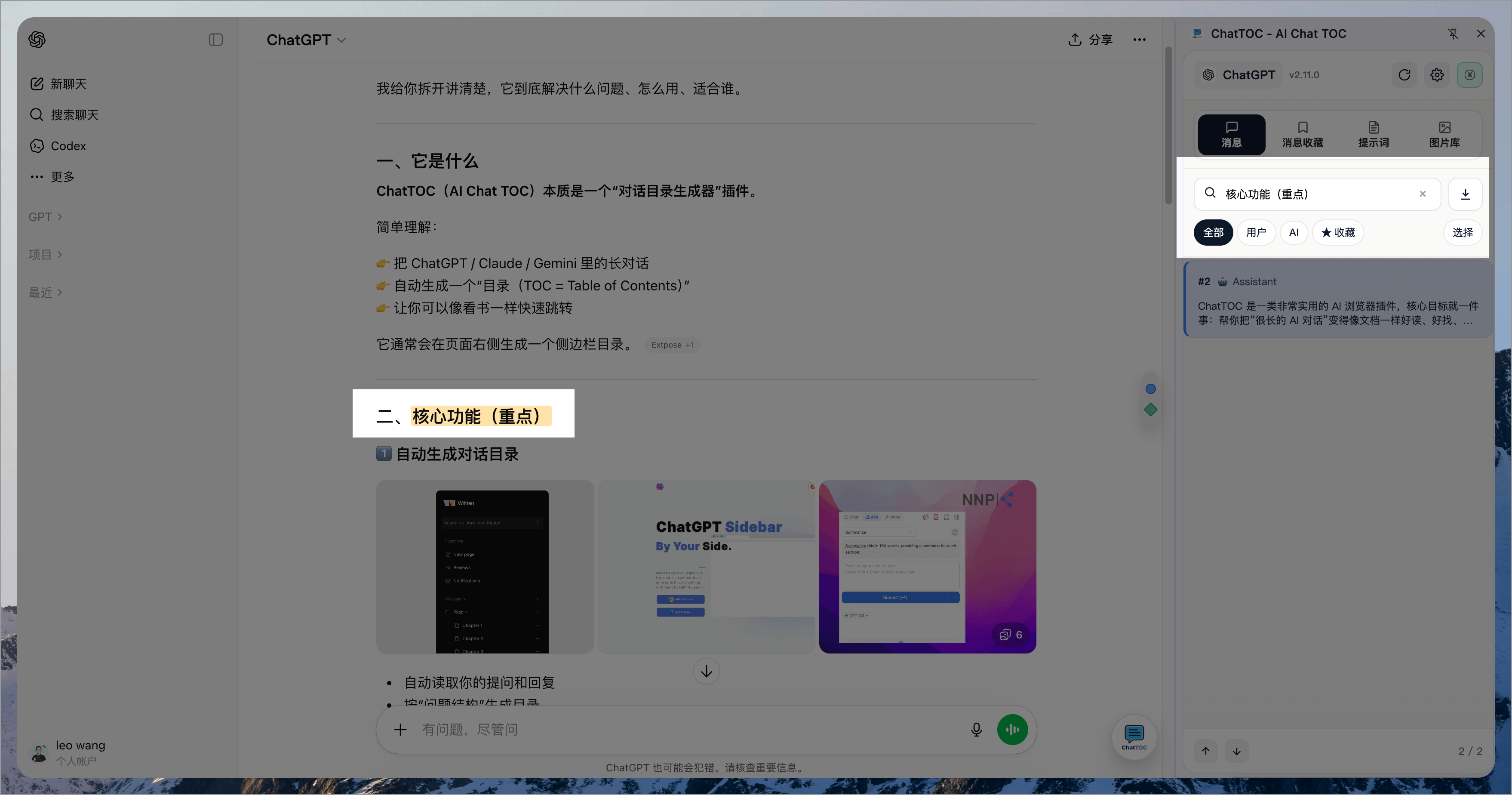Screen dimensions: 1512x795
Task: Open the 6-image gallery badge
Action: pyautogui.click(x=1011, y=635)
